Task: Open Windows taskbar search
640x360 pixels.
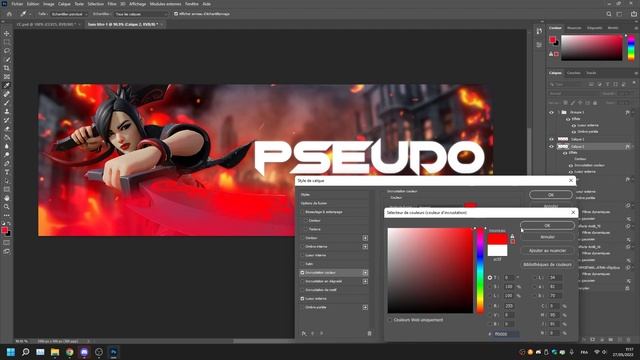Action: (25, 352)
